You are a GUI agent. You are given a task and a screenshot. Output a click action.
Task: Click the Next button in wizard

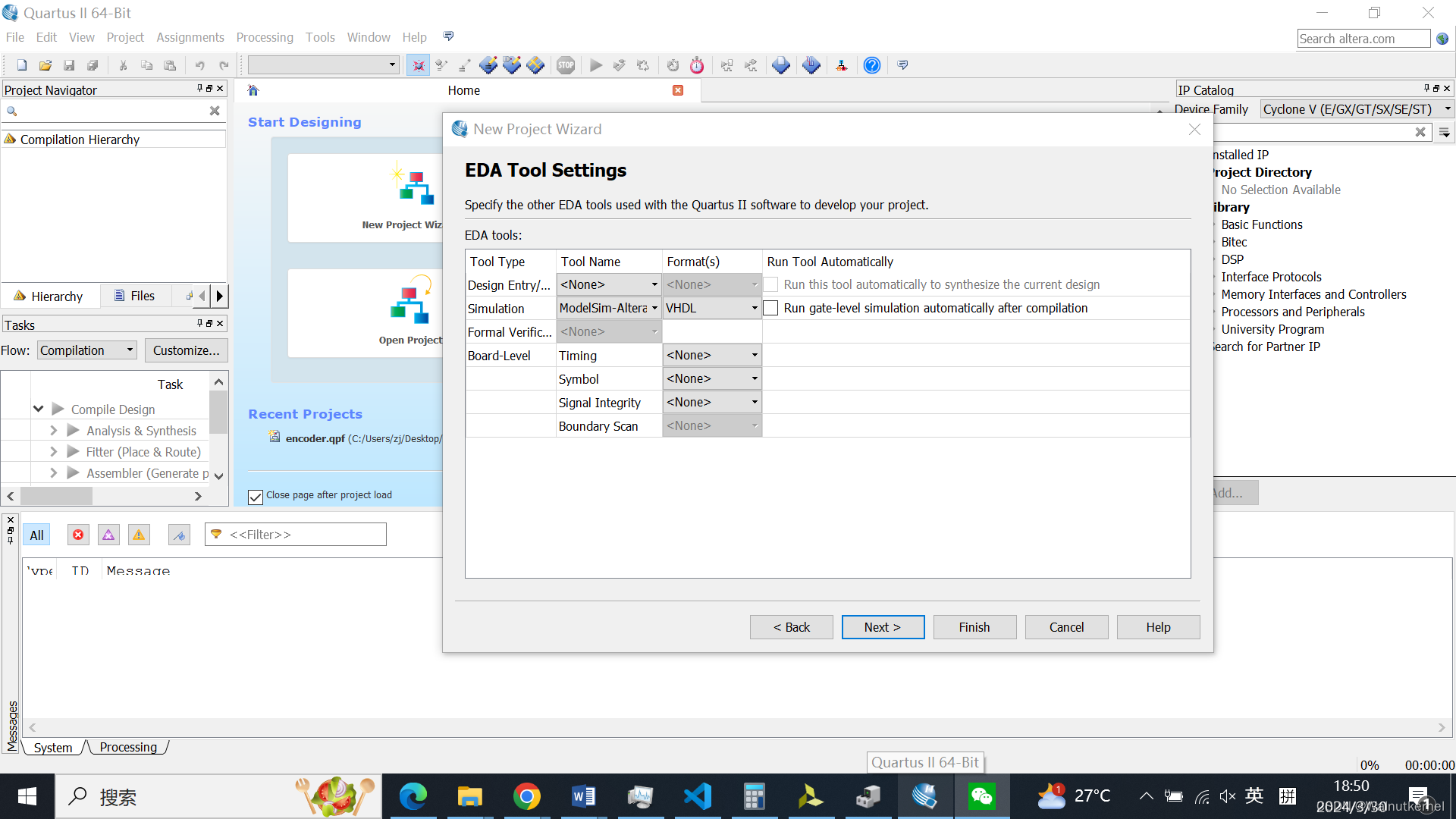click(883, 627)
